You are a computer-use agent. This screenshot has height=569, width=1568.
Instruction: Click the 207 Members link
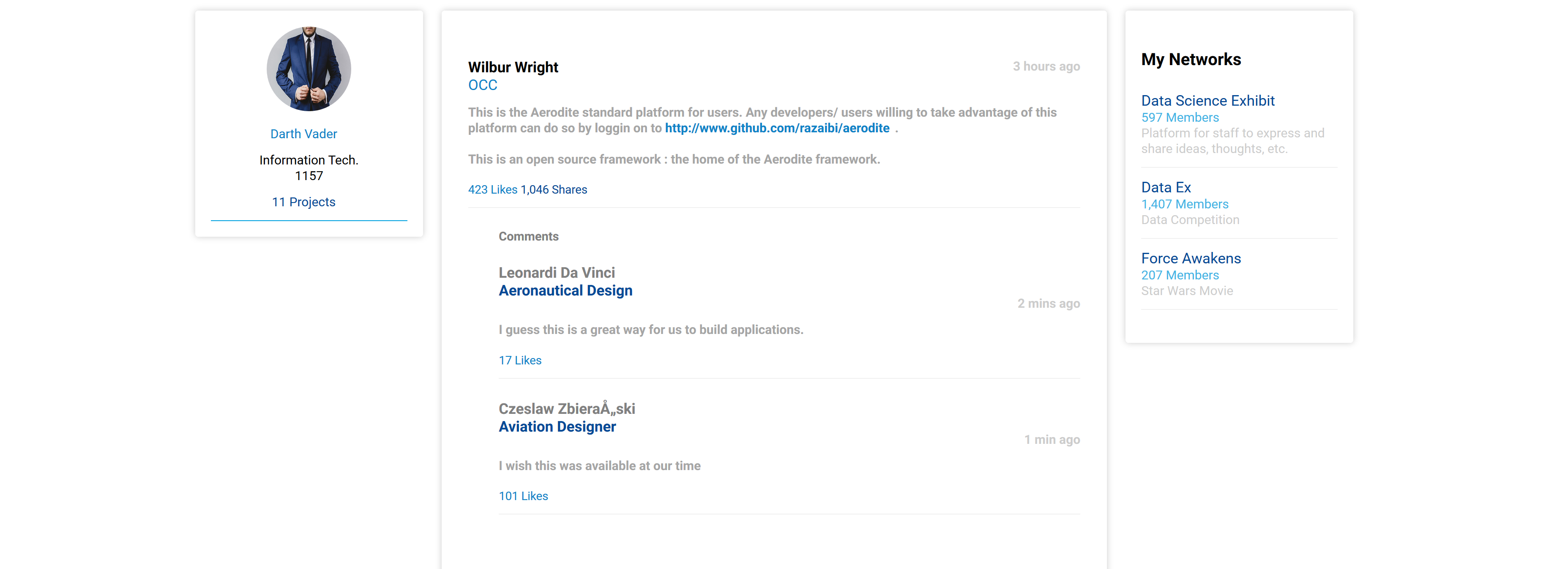[1179, 275]
